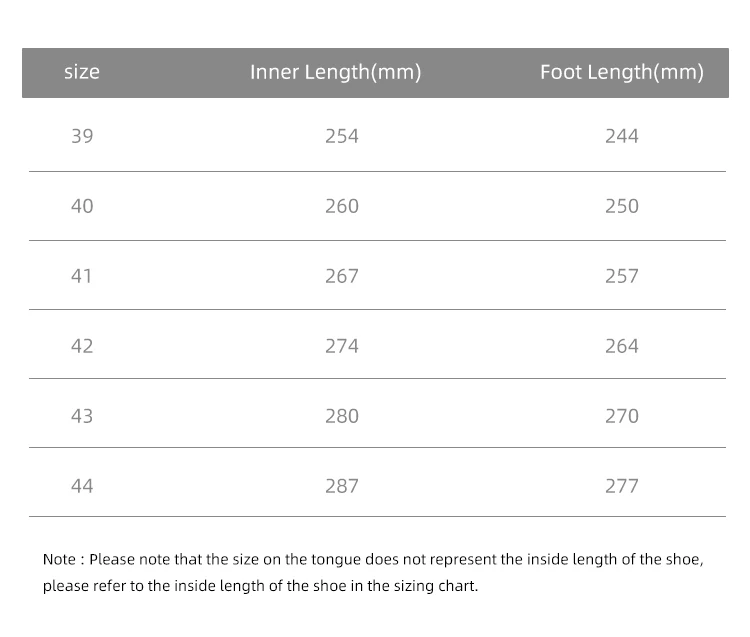Click inner length value 254
Viewport: 750px width, 637px height.
pyautogui.click(x=341, y=136)
